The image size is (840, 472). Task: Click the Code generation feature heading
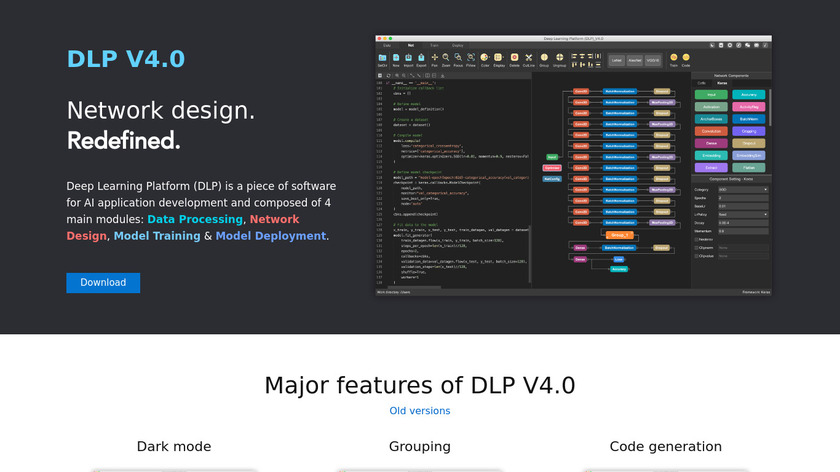(x=666, y=446)
